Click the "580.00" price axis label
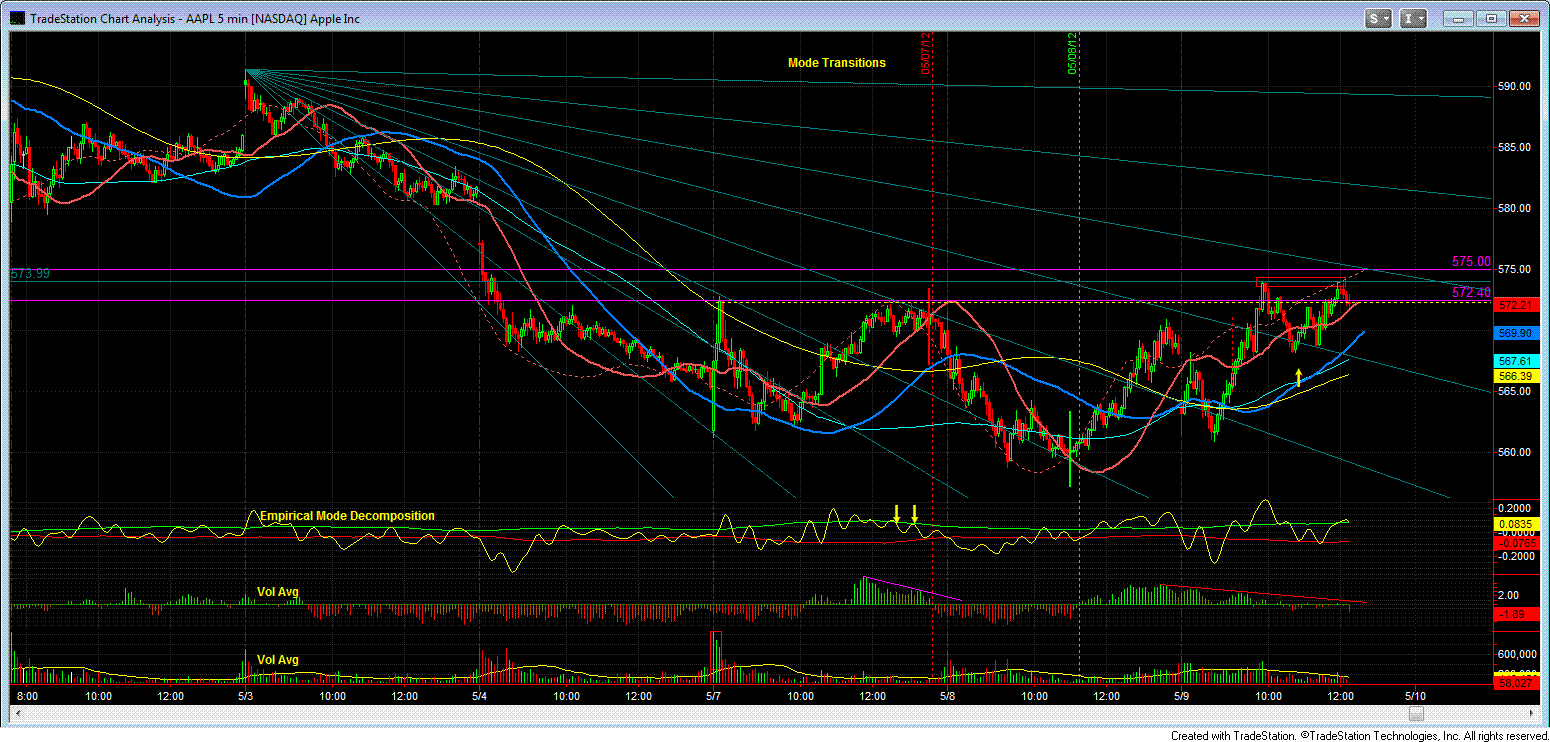This screenshot has width=1550, height=742. [x=1512, y=208]
